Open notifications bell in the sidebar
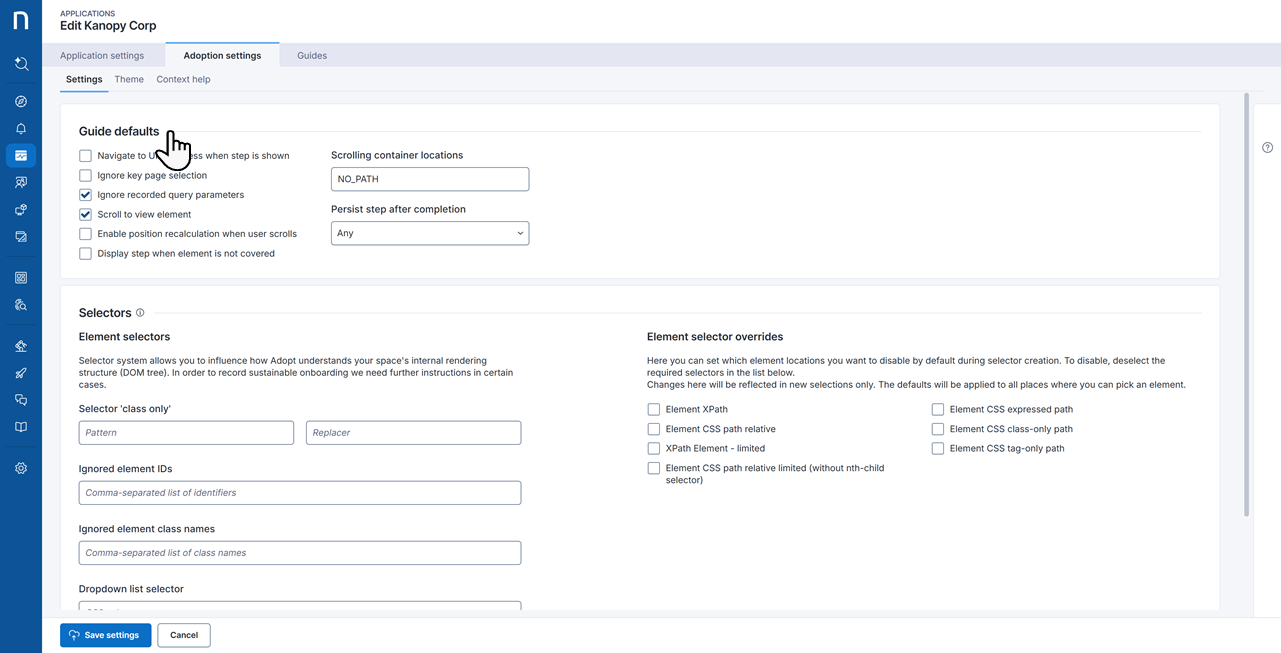 click(21, 129)
